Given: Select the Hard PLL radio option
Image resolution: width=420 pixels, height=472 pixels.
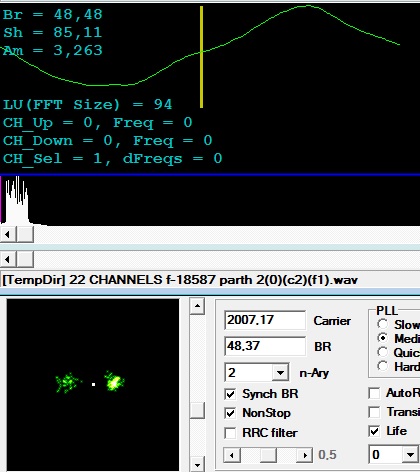Looking at the screenshot, I should click(x=382, y=366).
